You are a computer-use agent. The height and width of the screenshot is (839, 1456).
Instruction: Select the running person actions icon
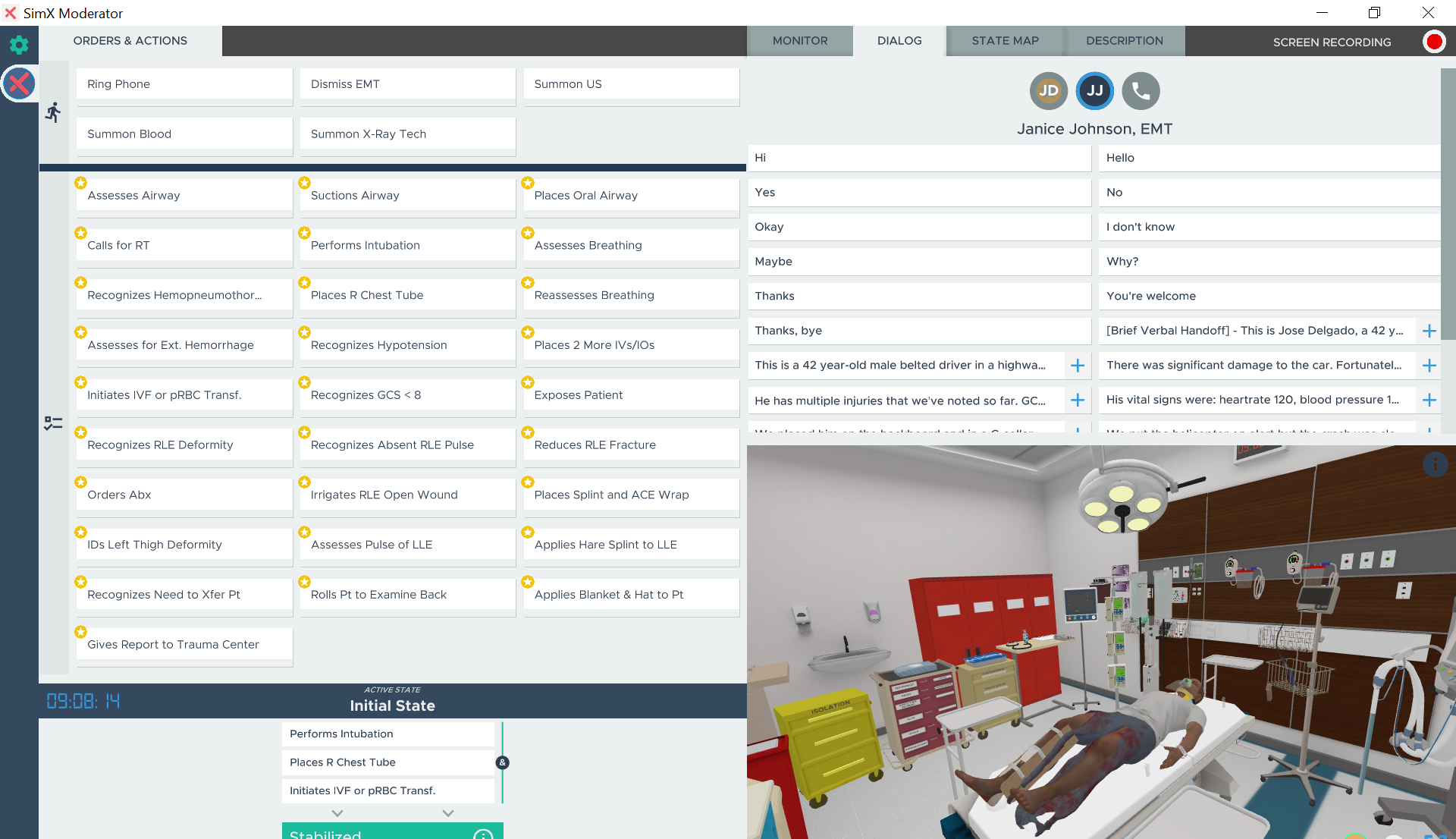coord(53,113)
